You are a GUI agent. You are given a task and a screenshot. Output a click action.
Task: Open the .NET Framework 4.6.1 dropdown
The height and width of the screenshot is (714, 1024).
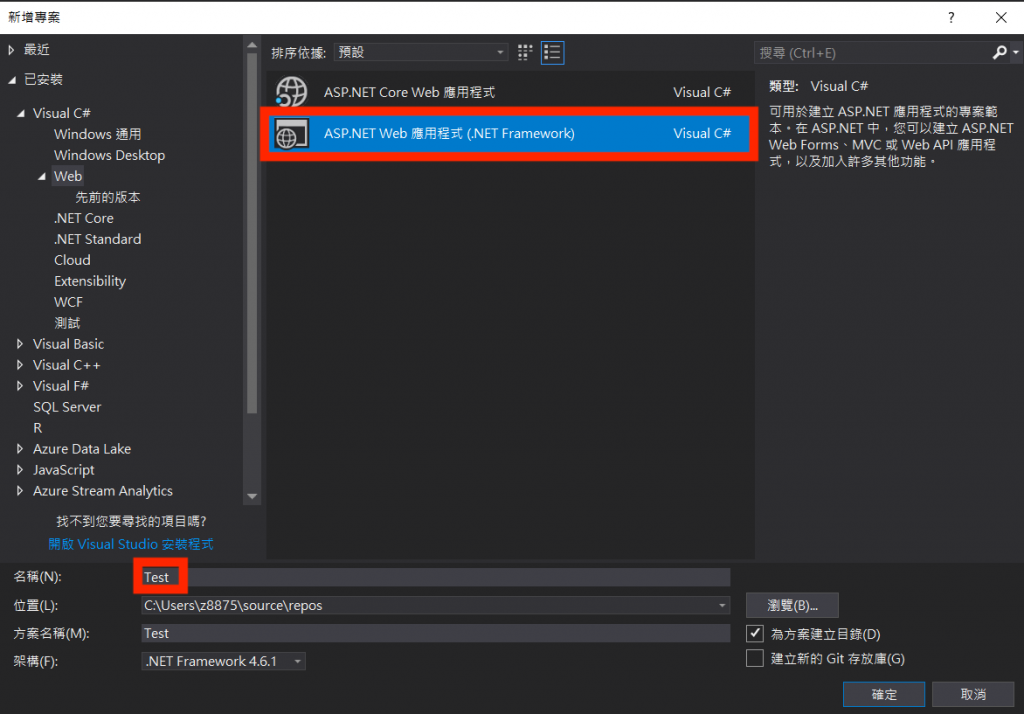[223, 661]
